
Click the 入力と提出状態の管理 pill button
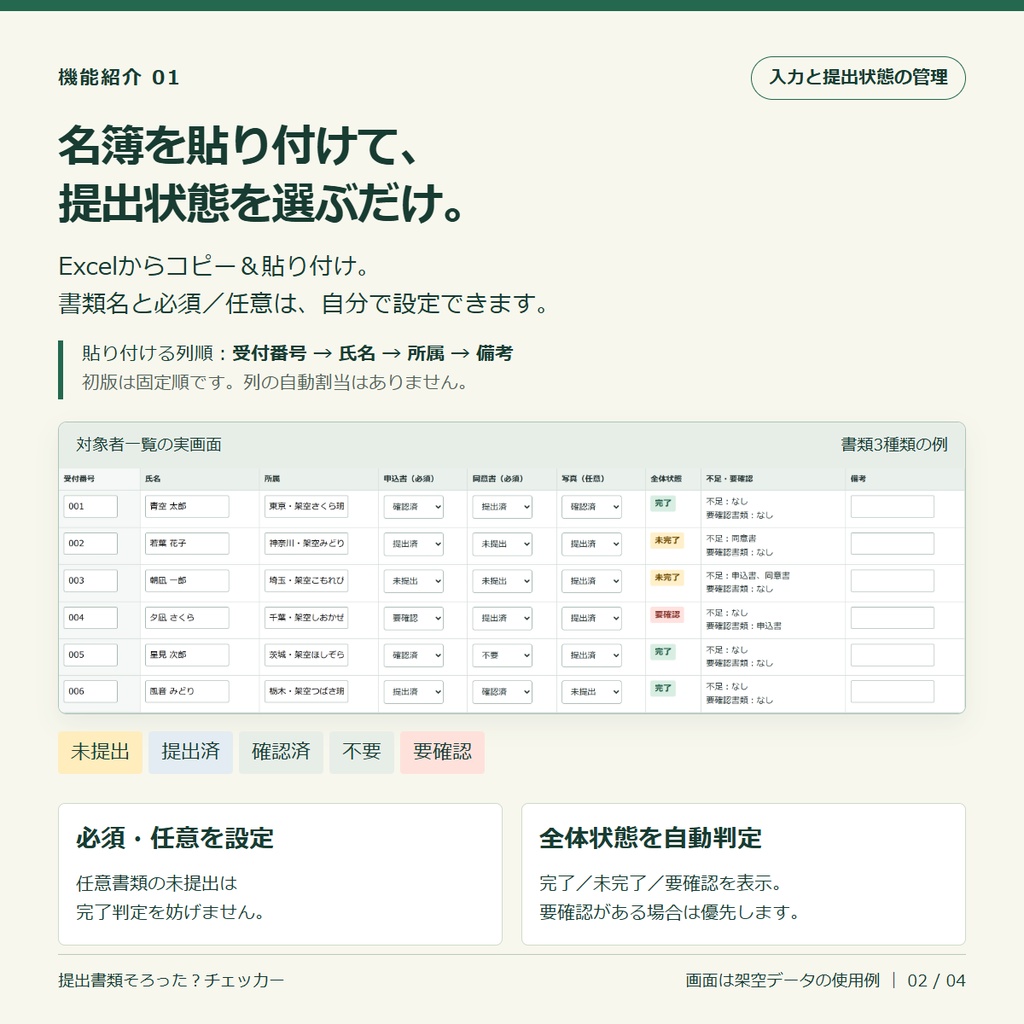click(x=857, y=78)
